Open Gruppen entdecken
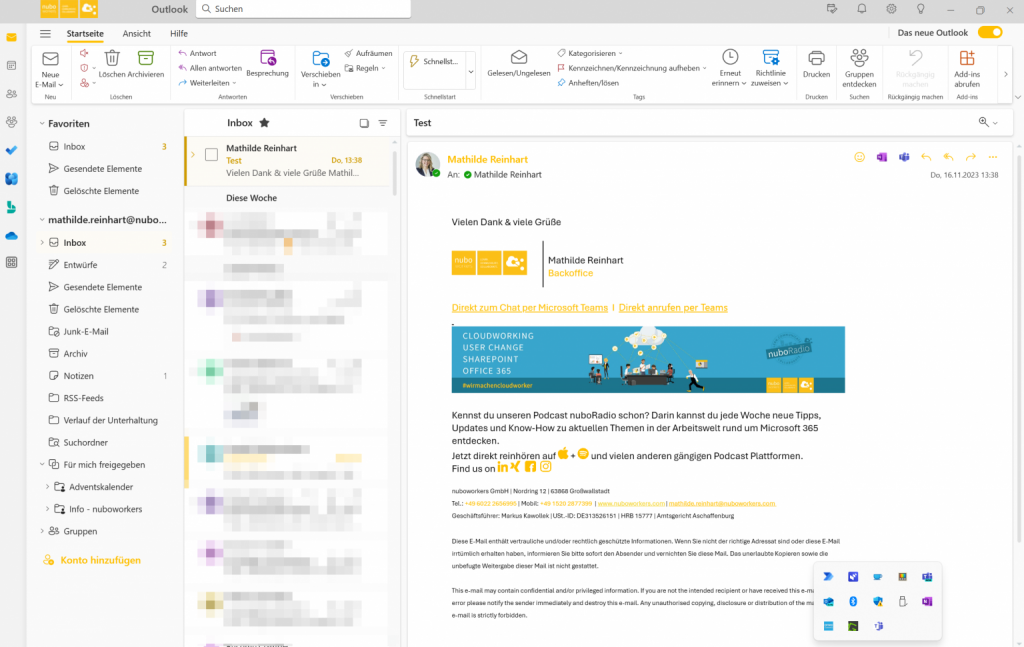The width and height of the screenshot is (1024, 647). tap(859, 68)
